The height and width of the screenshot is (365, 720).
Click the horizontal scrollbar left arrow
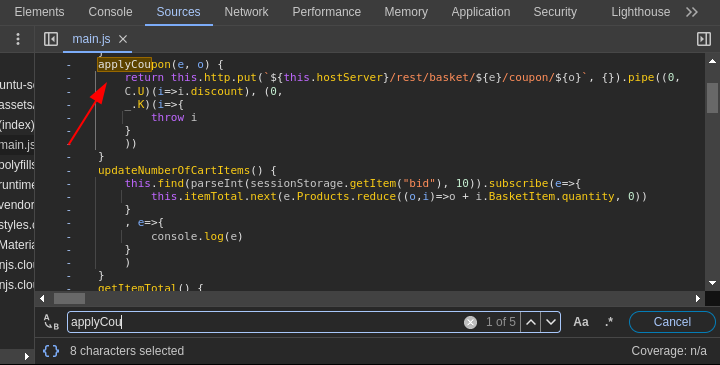coord(42,298)
